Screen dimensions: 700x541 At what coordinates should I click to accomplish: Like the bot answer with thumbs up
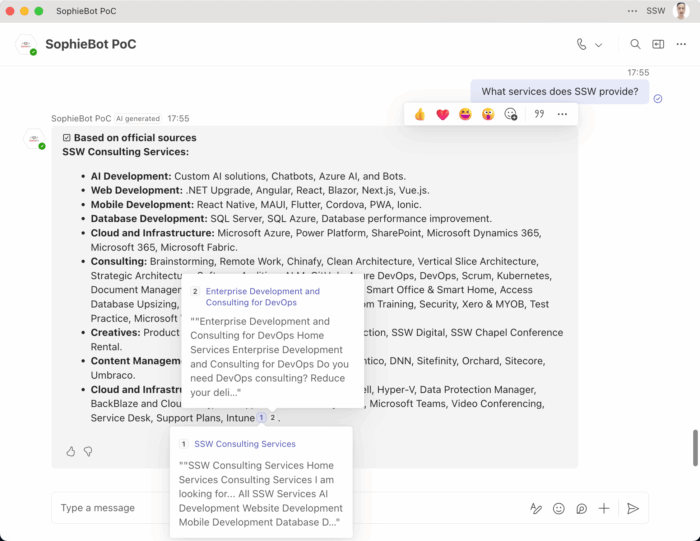[x=71, y=452]
